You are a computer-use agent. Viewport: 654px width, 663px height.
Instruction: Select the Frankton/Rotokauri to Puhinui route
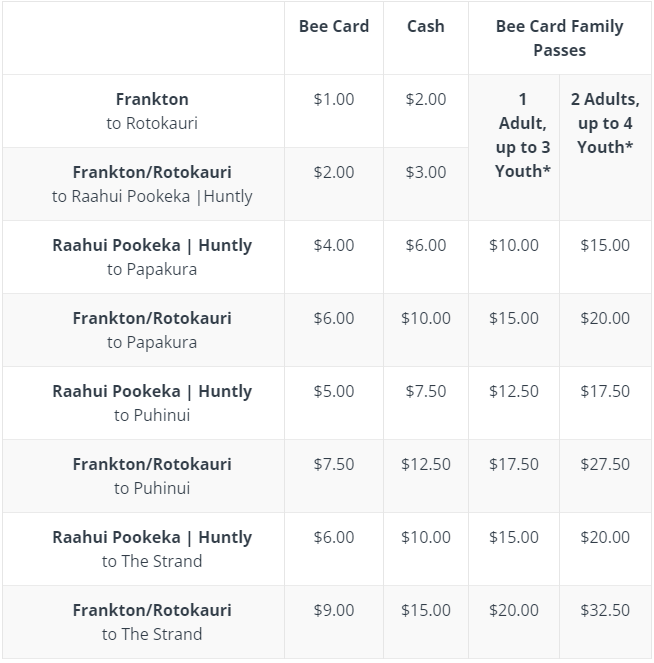coord(152,476)
